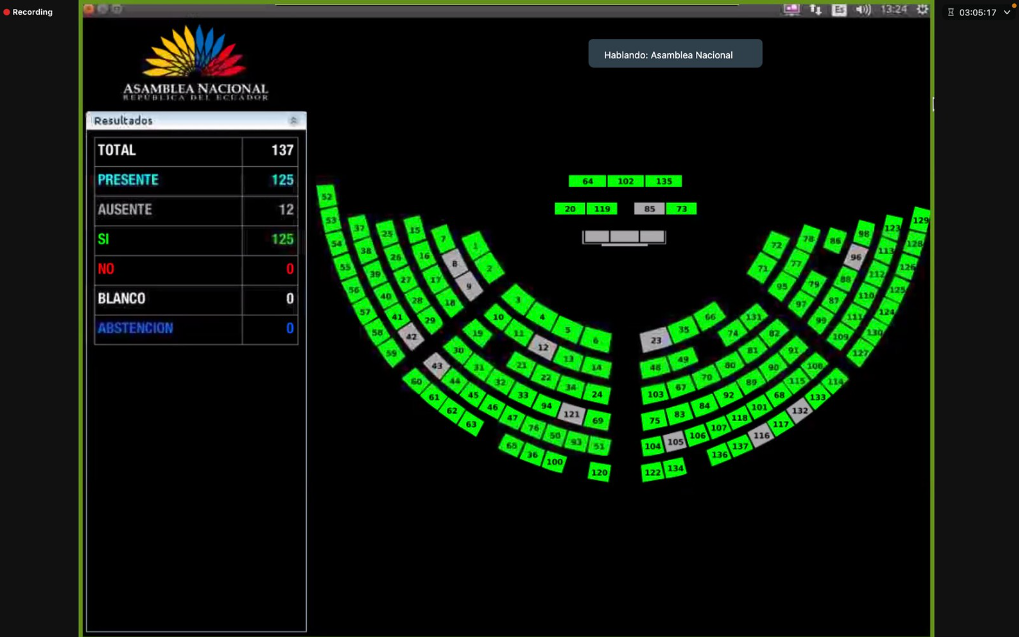
Task: Click gray absent seat 132
Action: 799,410
